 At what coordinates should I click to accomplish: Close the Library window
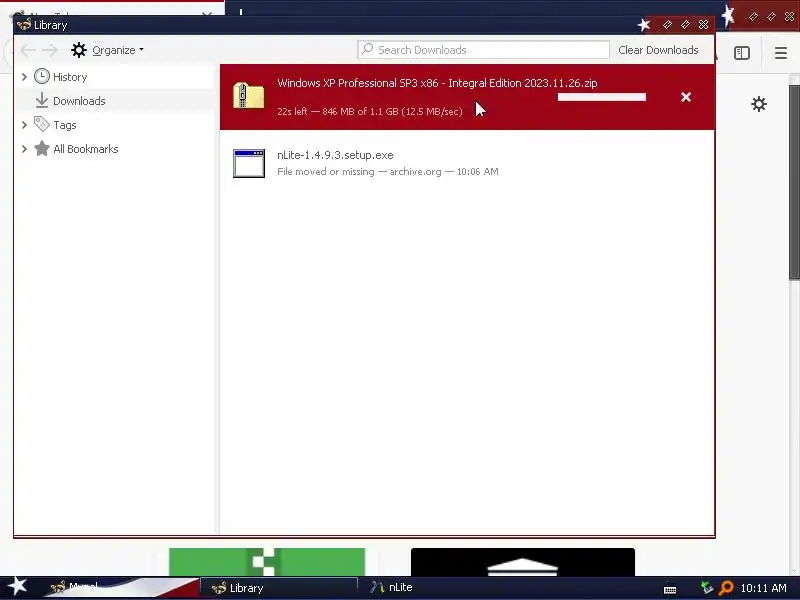(704, 24)
